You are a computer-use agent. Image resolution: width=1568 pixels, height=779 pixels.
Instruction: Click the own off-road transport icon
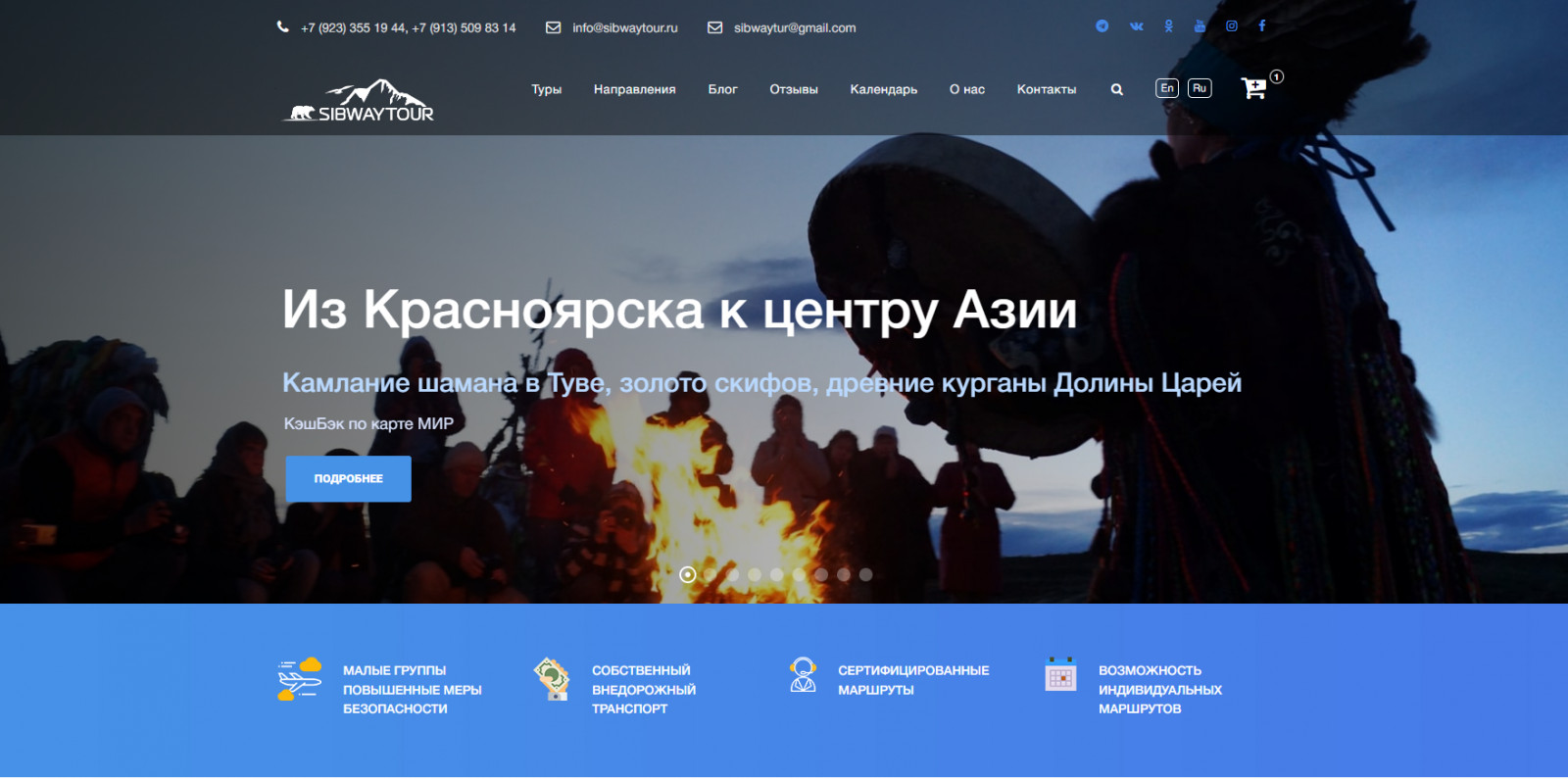point(552,679)
